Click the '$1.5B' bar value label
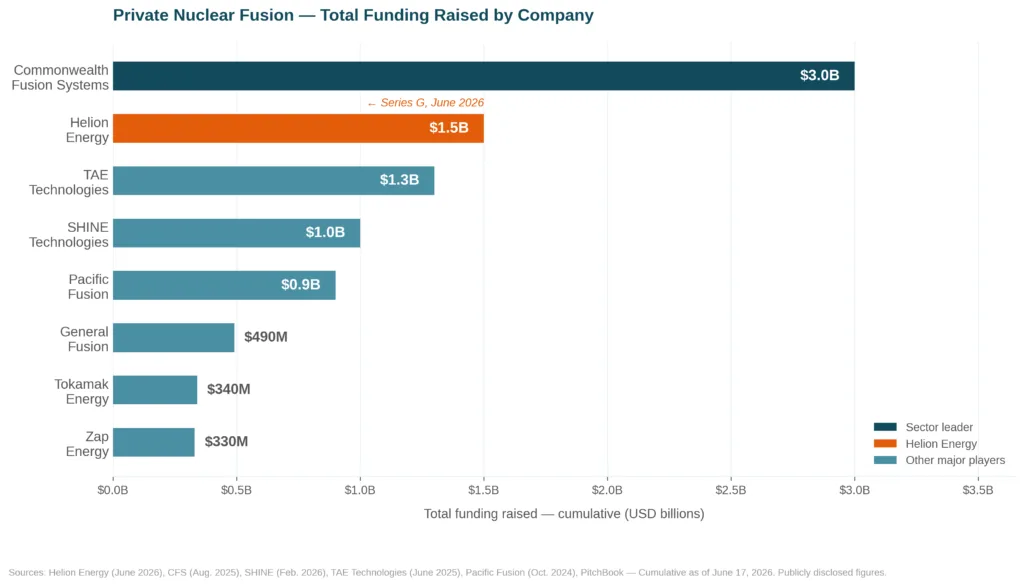The height and width of the screenshot is (586, 1024). pos(449,128)
